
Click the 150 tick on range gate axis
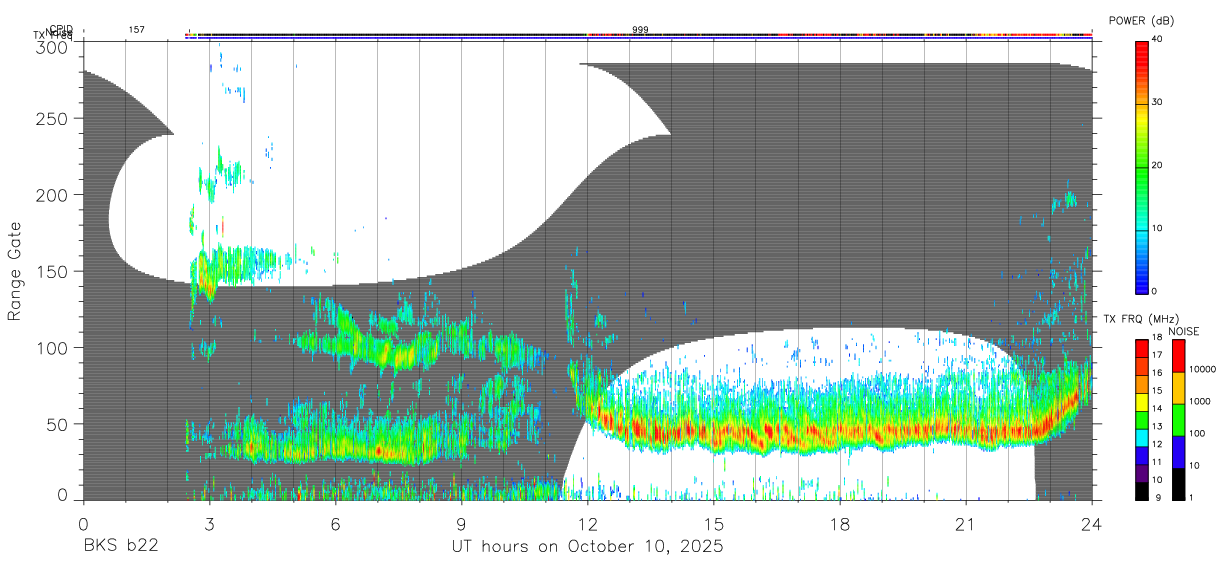[52, 271]
